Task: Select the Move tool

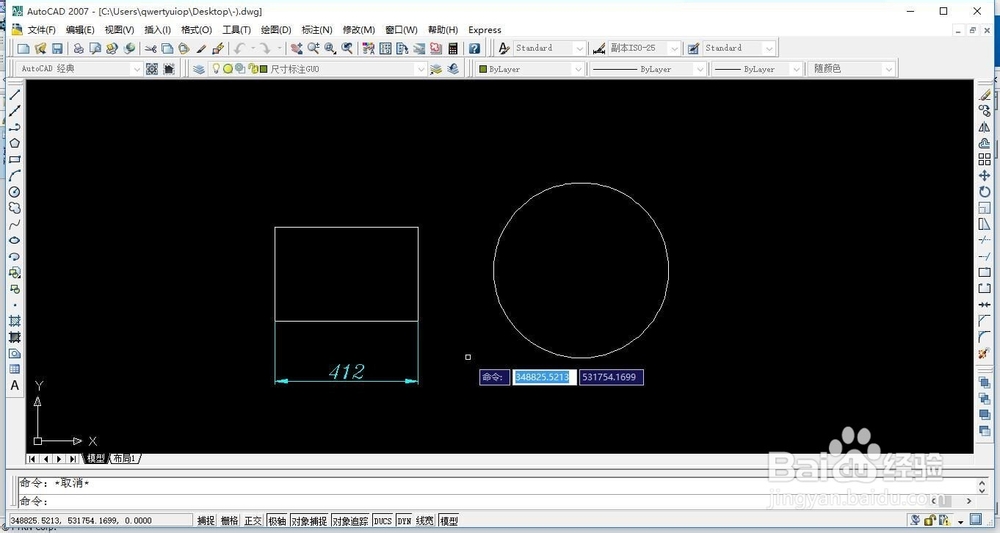Action: pos(985,175)
